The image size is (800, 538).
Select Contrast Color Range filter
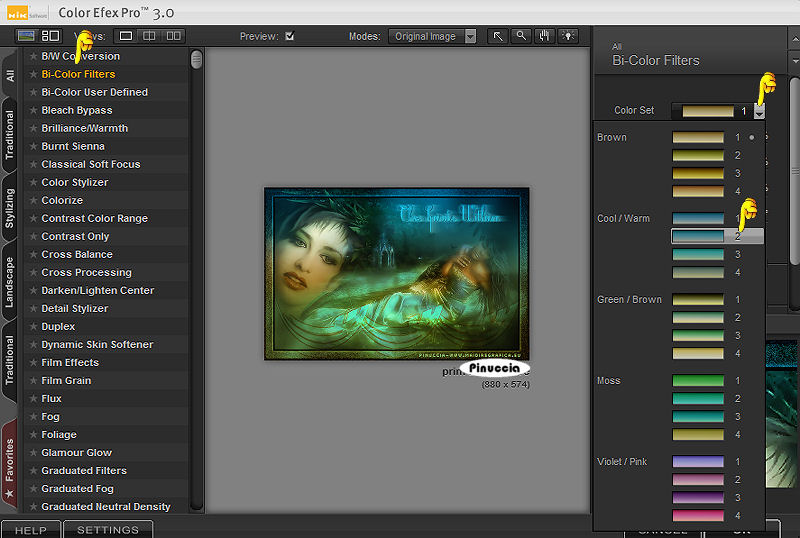coord(94,218)
